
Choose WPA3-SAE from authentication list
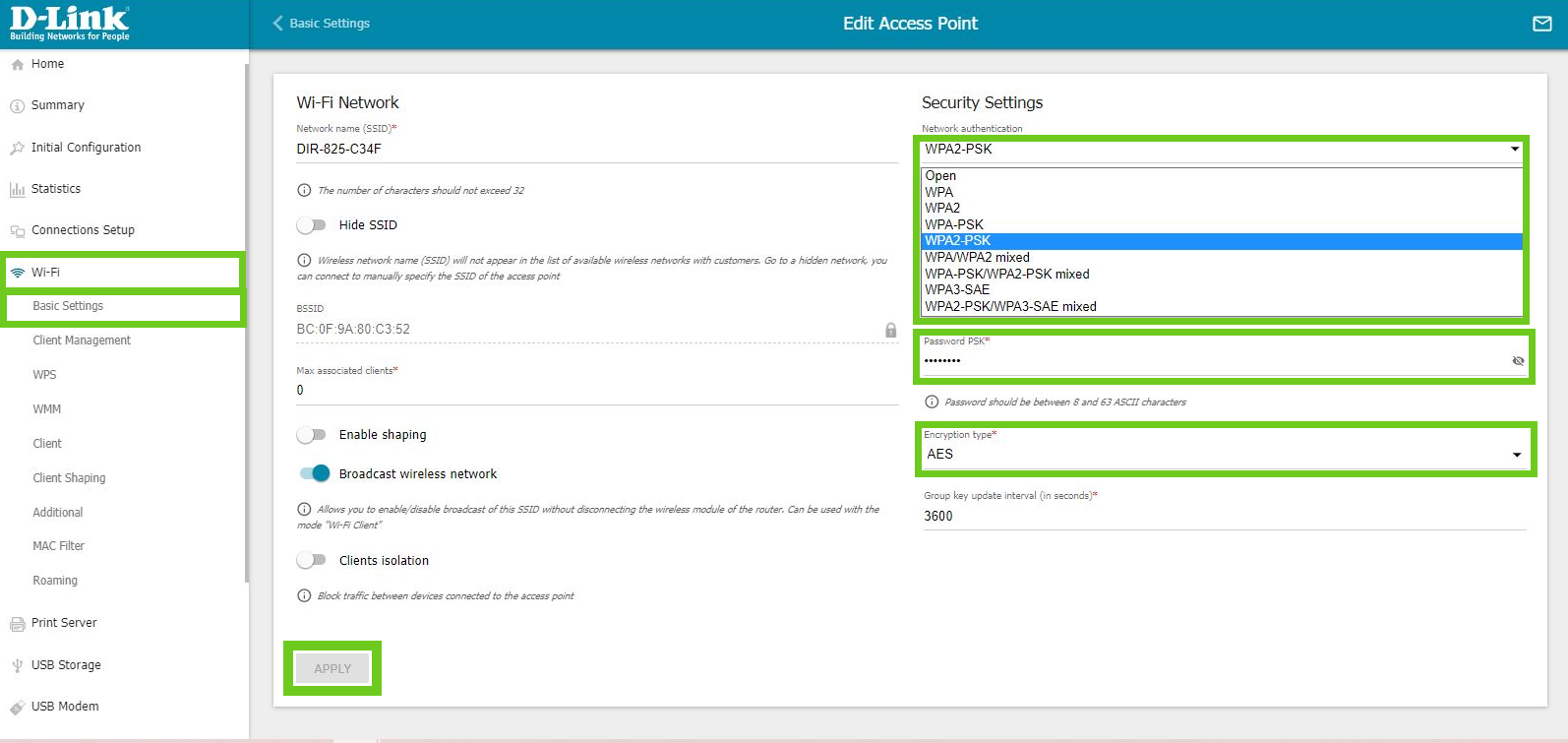[957, 290]
